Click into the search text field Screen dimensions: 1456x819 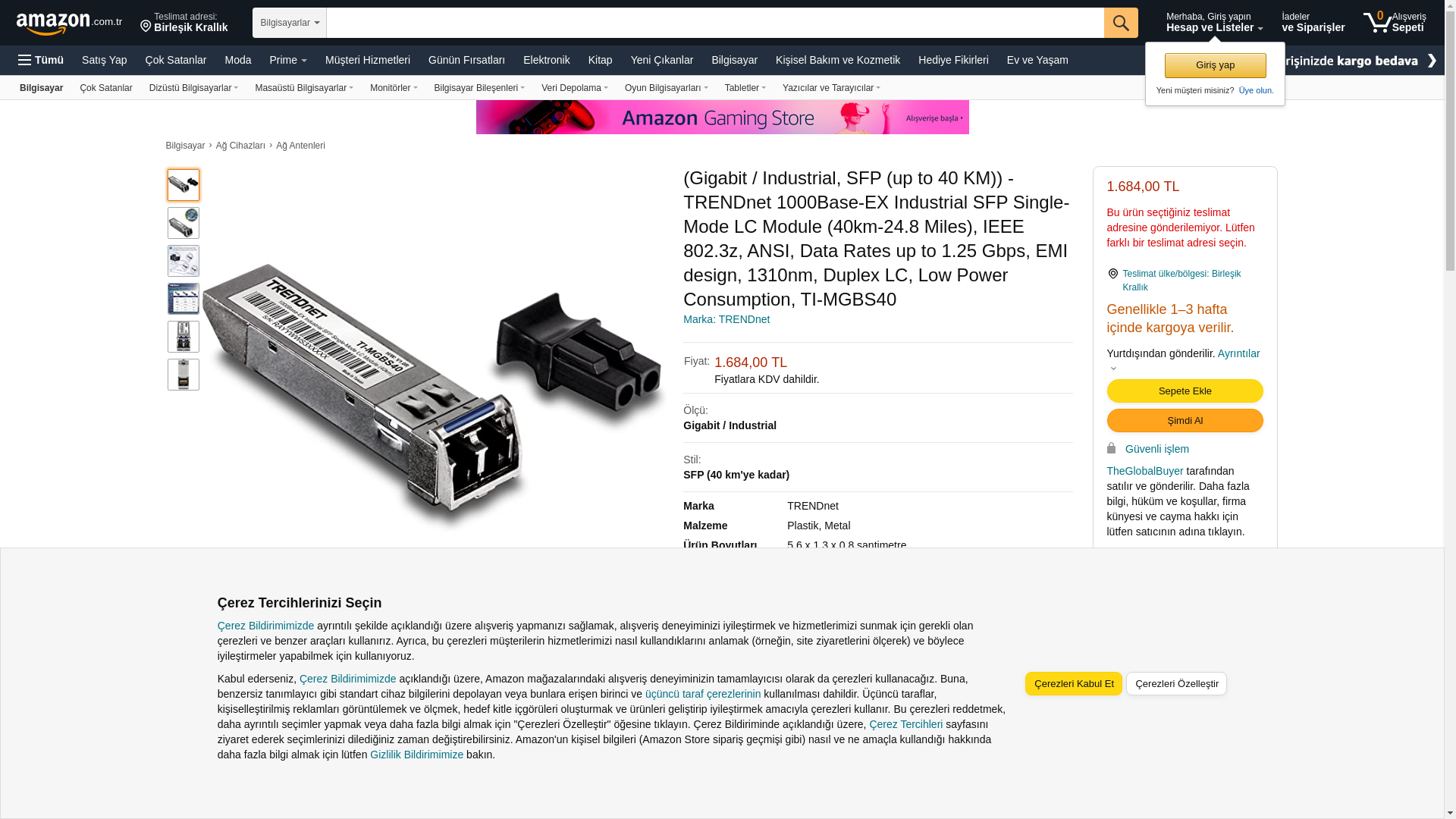coord(715,23)
